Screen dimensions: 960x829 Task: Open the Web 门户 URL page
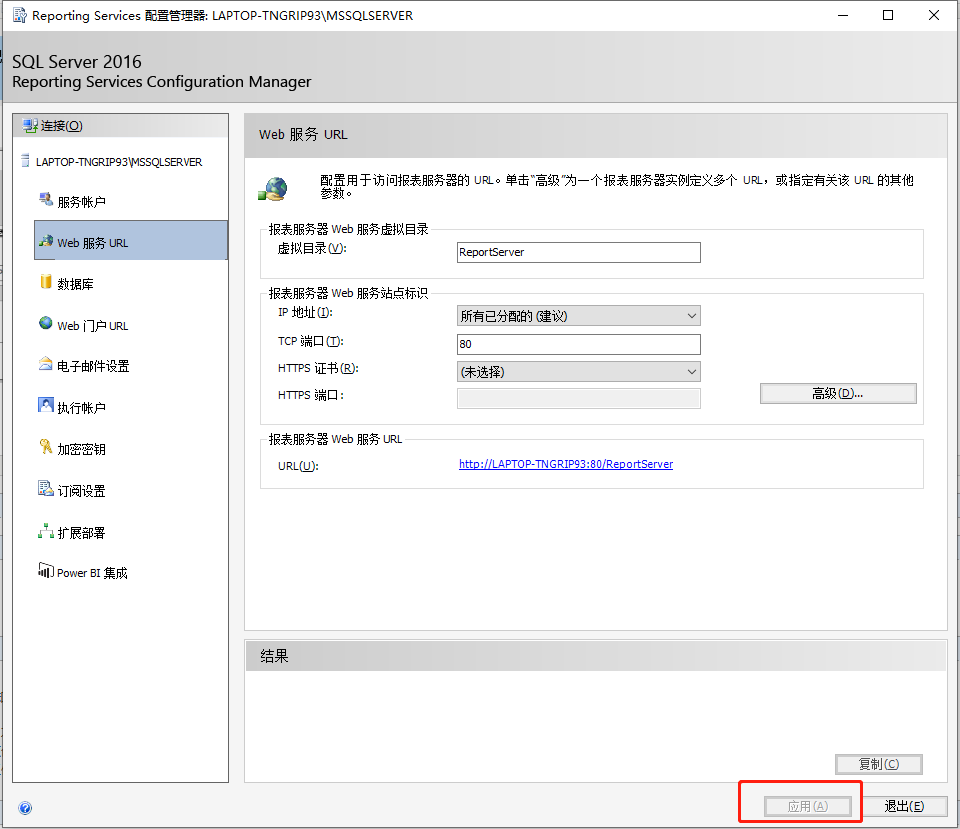click(x=92, y=326)
